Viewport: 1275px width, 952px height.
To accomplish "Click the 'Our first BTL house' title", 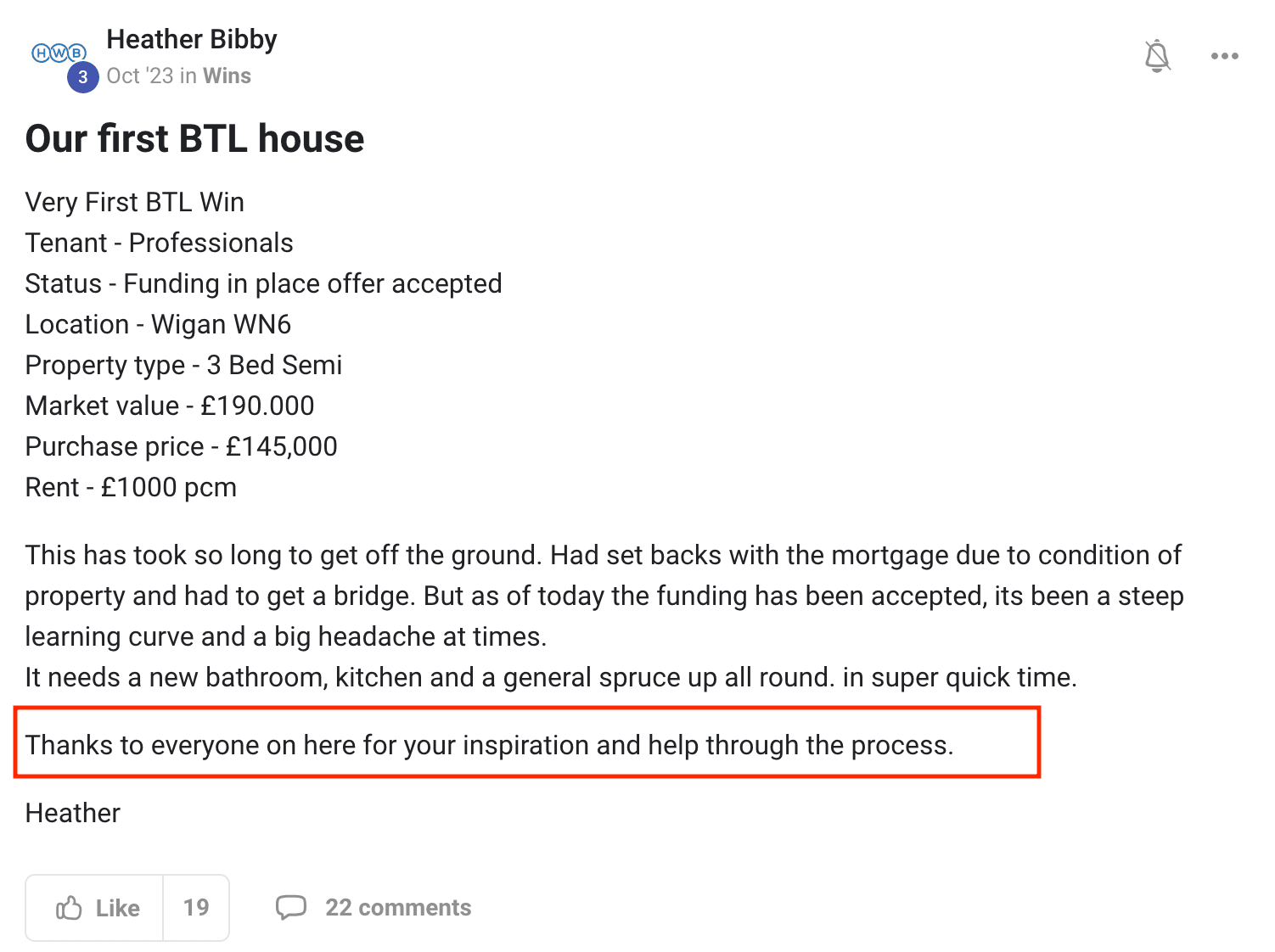I will 194,138.
